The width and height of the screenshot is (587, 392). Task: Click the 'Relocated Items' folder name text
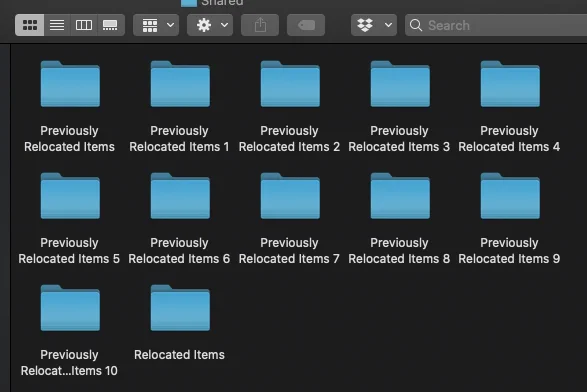pyautogui.click(x=179, y=355)
